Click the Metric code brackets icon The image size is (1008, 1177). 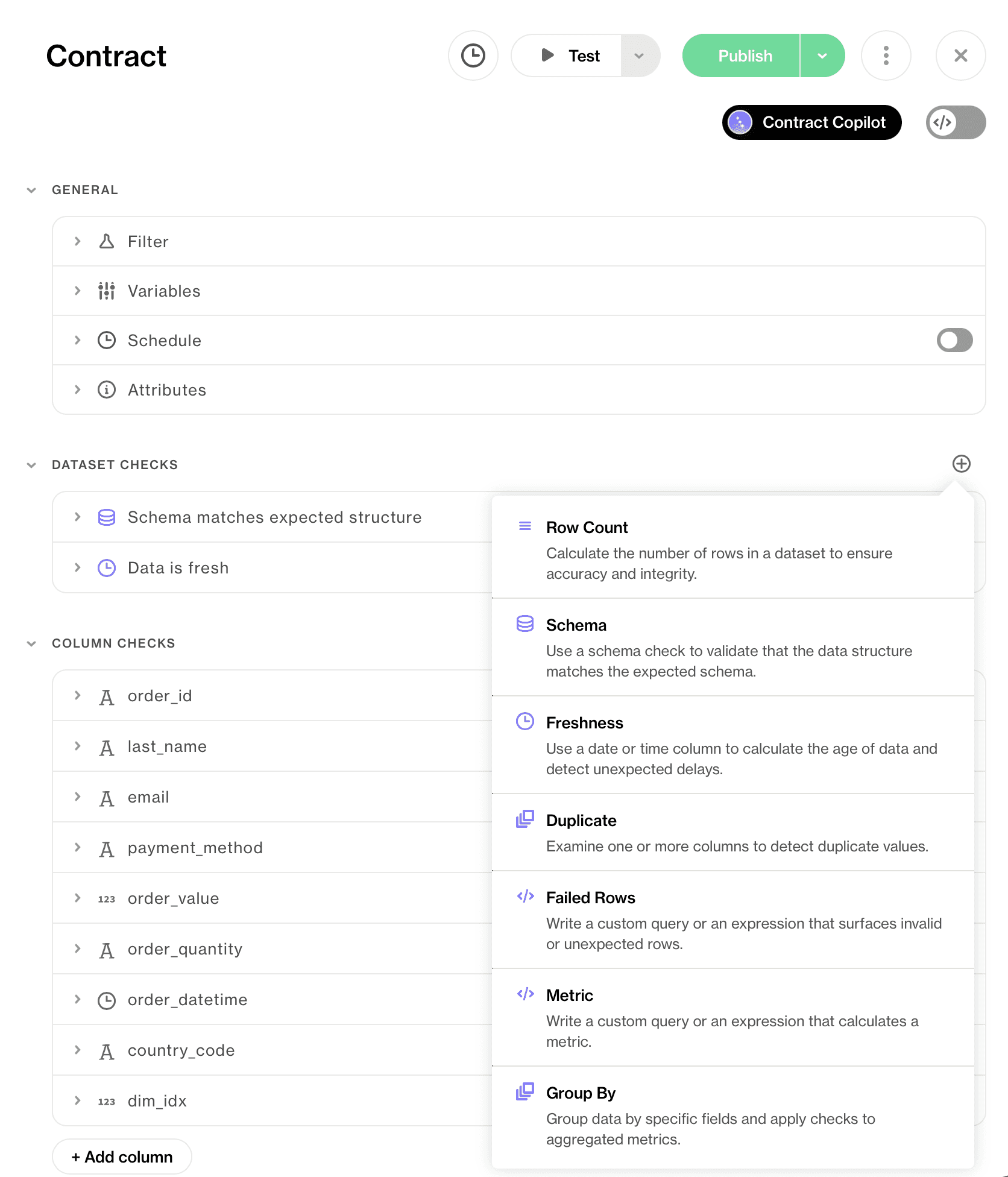coord(525,994)
